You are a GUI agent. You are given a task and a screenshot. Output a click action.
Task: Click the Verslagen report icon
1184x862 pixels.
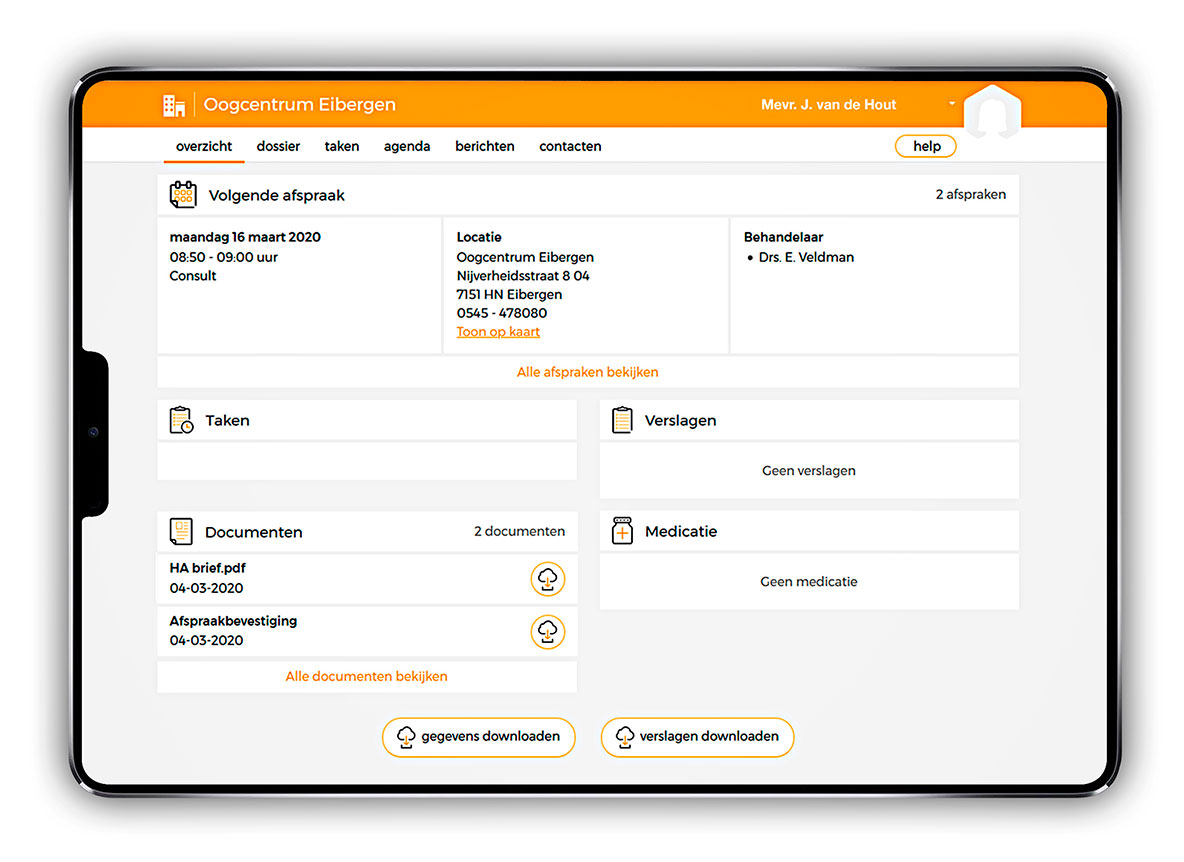point(622,421)
